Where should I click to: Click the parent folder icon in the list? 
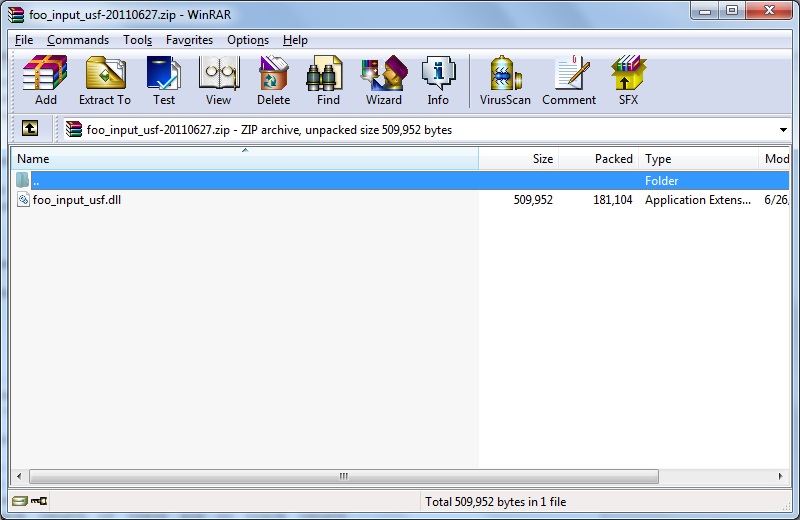click(22, 180)
